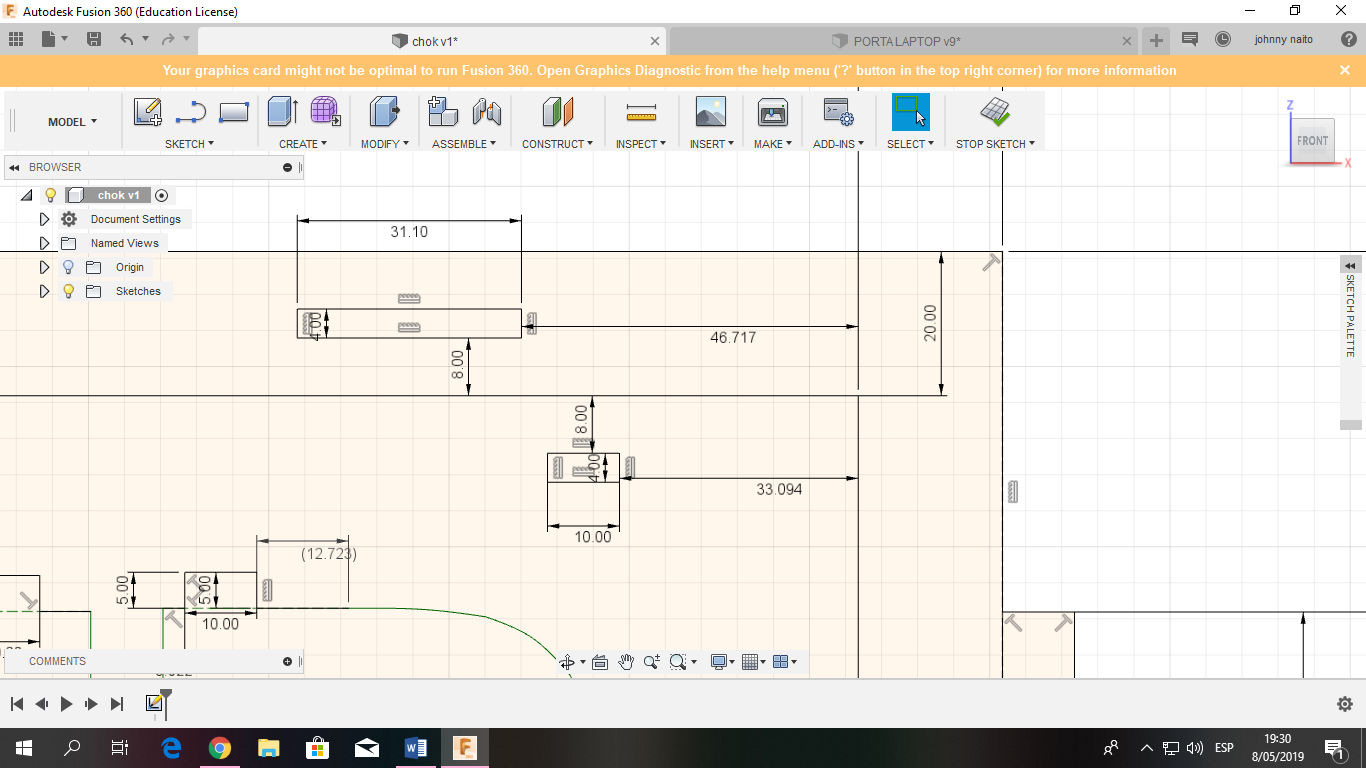Screen dimensions: 1366x768
Task: Open a new design tab
Action: (1156, 41)
